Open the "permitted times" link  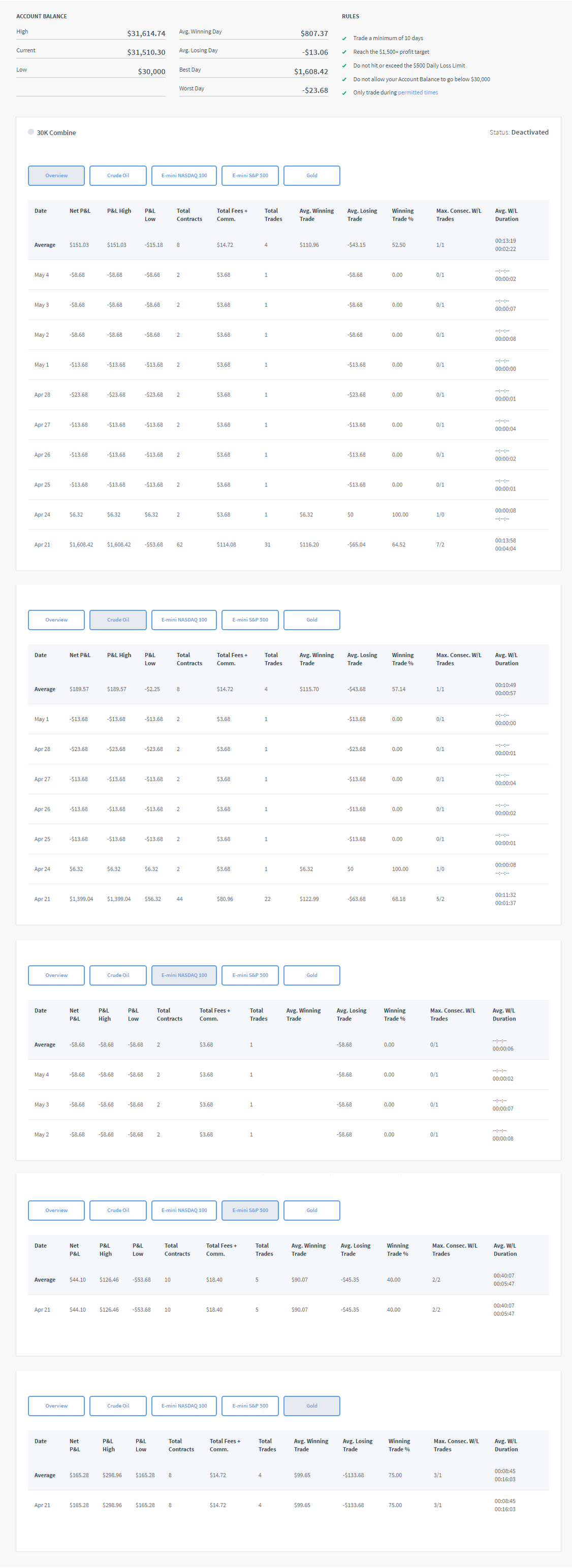[x=417, y=92]
